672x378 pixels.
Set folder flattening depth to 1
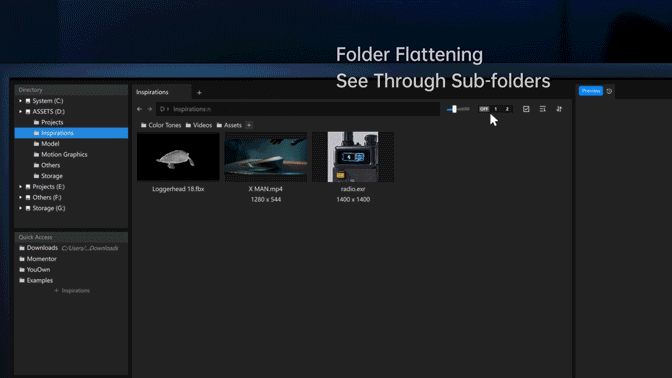pyautogui.click(x=495, y=109)
